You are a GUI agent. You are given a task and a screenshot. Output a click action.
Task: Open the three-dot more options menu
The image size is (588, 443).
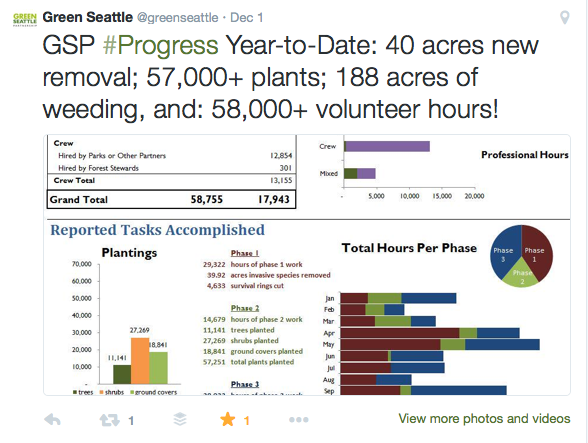[x=299, y=420]
